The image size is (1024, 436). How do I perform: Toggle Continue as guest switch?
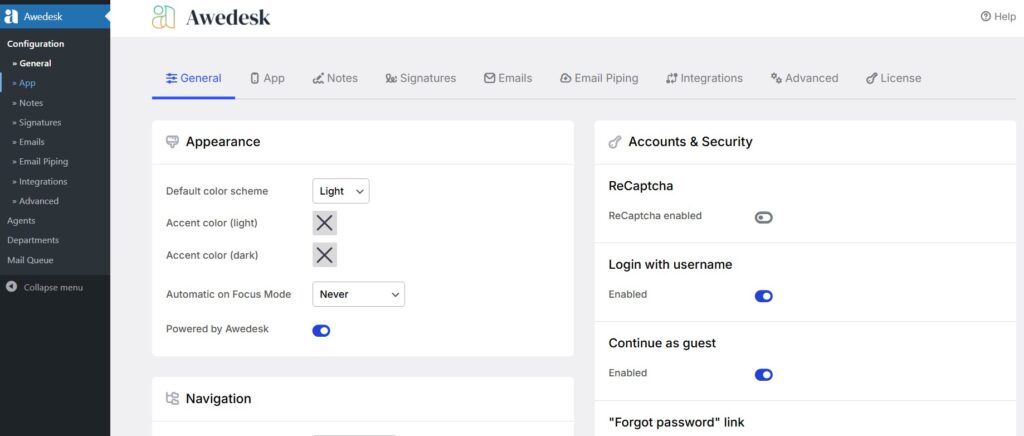[x=763, y=374]
